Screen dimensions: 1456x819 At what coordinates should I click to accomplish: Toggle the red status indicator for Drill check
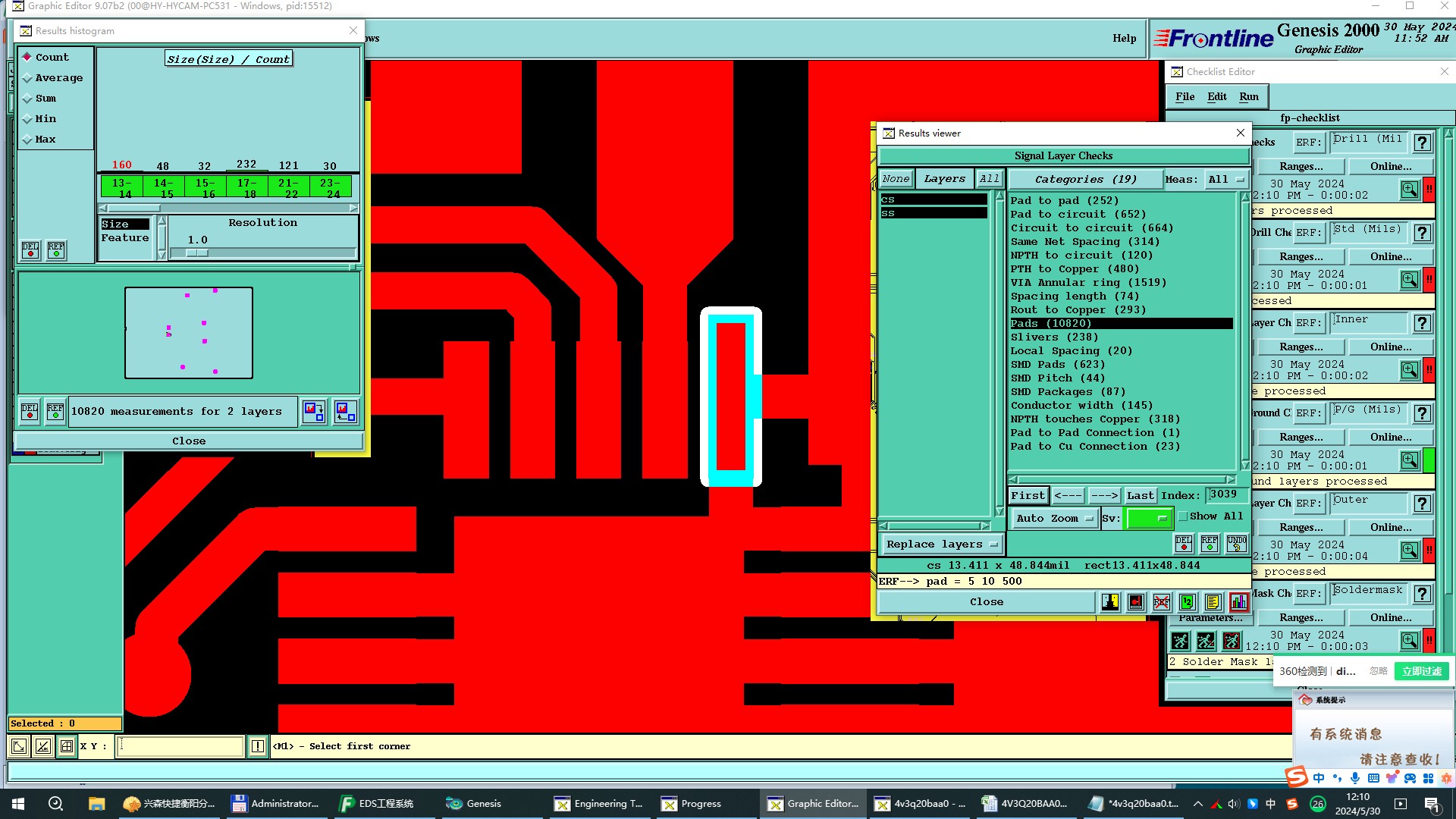point(1429,190)
